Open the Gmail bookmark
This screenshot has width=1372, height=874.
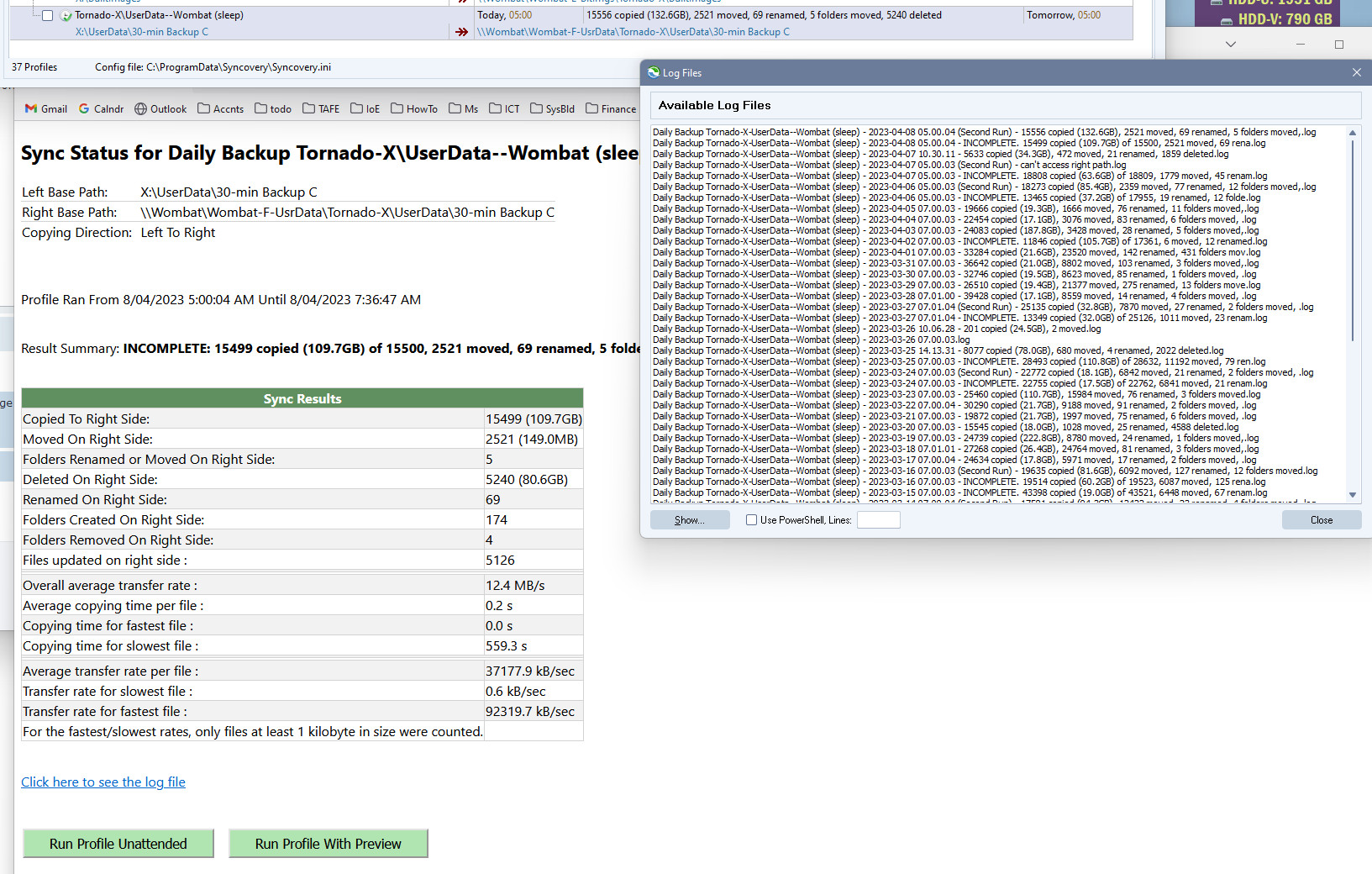[x=45, y=108]
